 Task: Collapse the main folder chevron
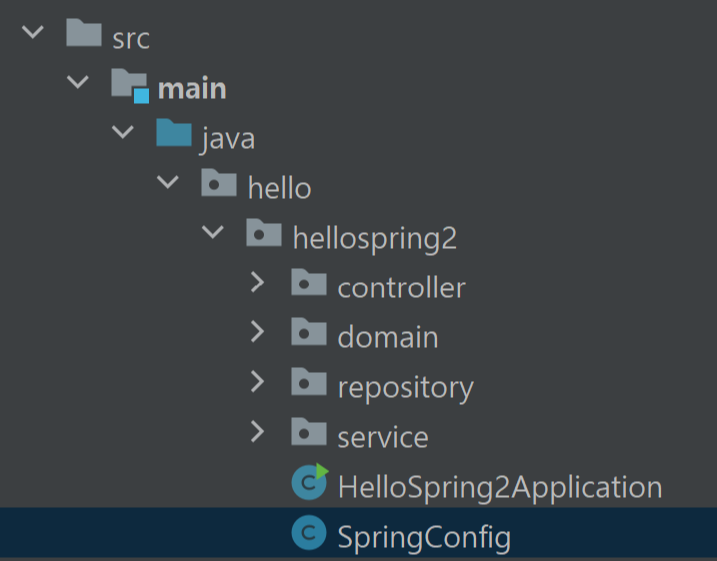point(78,82)
